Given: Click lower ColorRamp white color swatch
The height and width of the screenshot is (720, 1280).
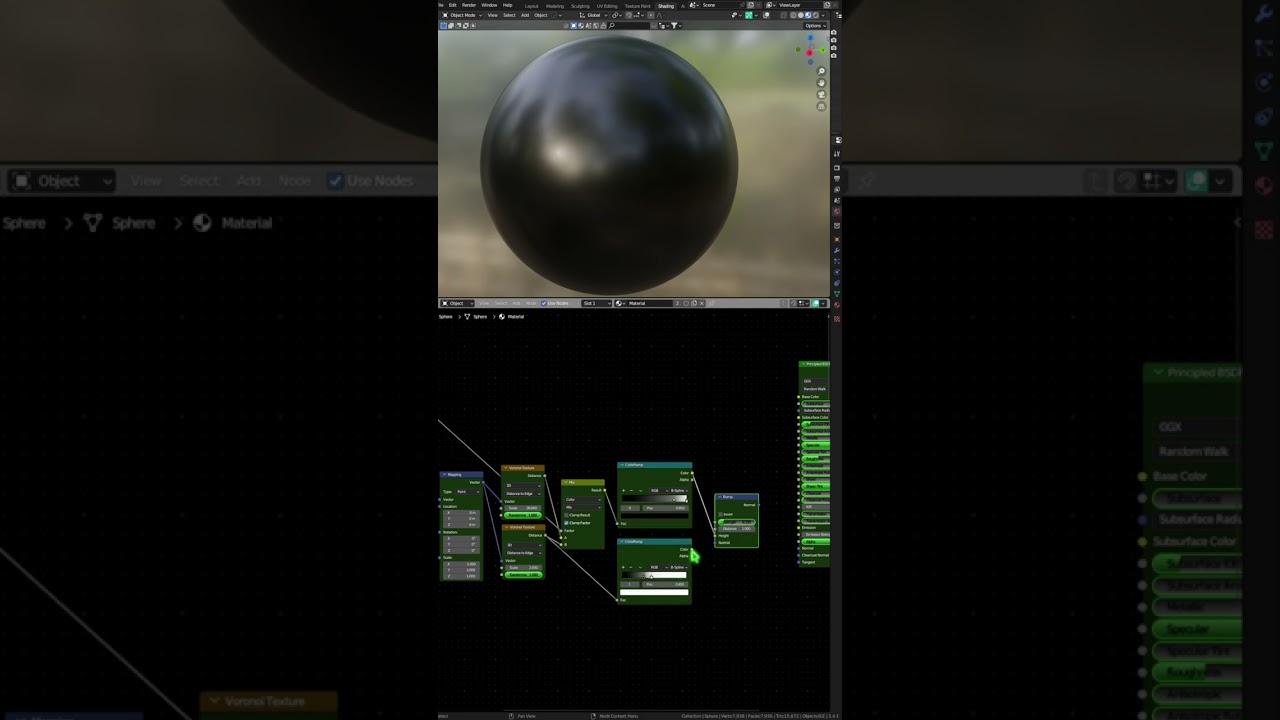Looking at the screenshot, I should (x=654, y=592).
